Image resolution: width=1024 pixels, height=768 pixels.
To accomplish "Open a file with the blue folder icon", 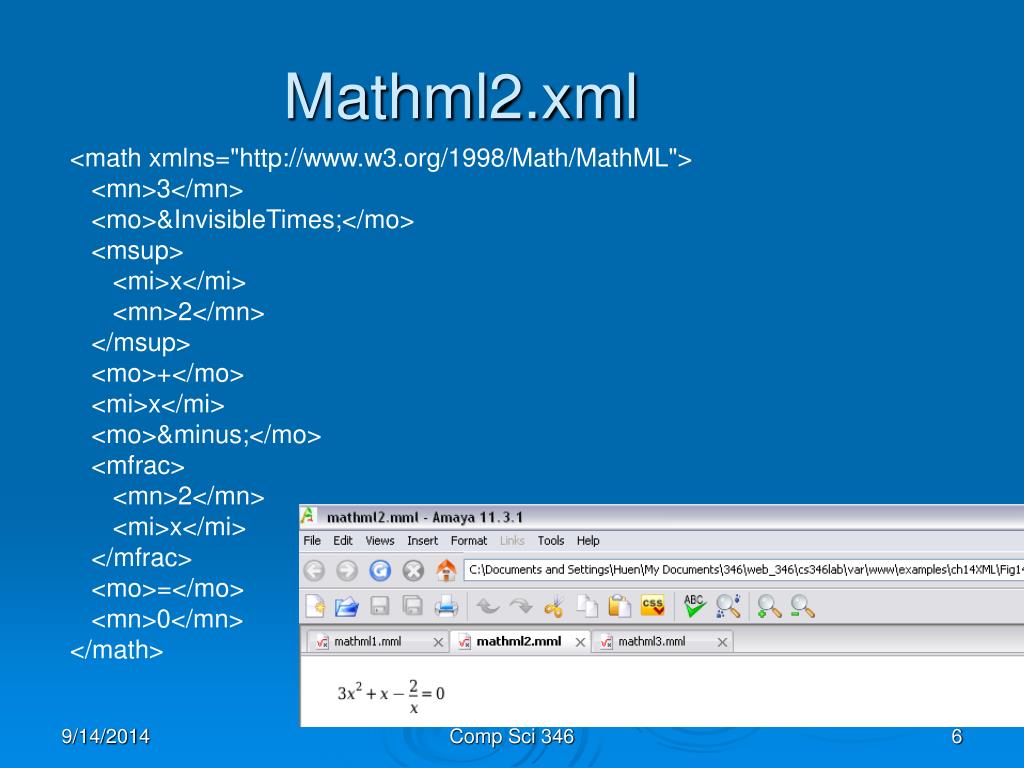I will pos(347,607).
